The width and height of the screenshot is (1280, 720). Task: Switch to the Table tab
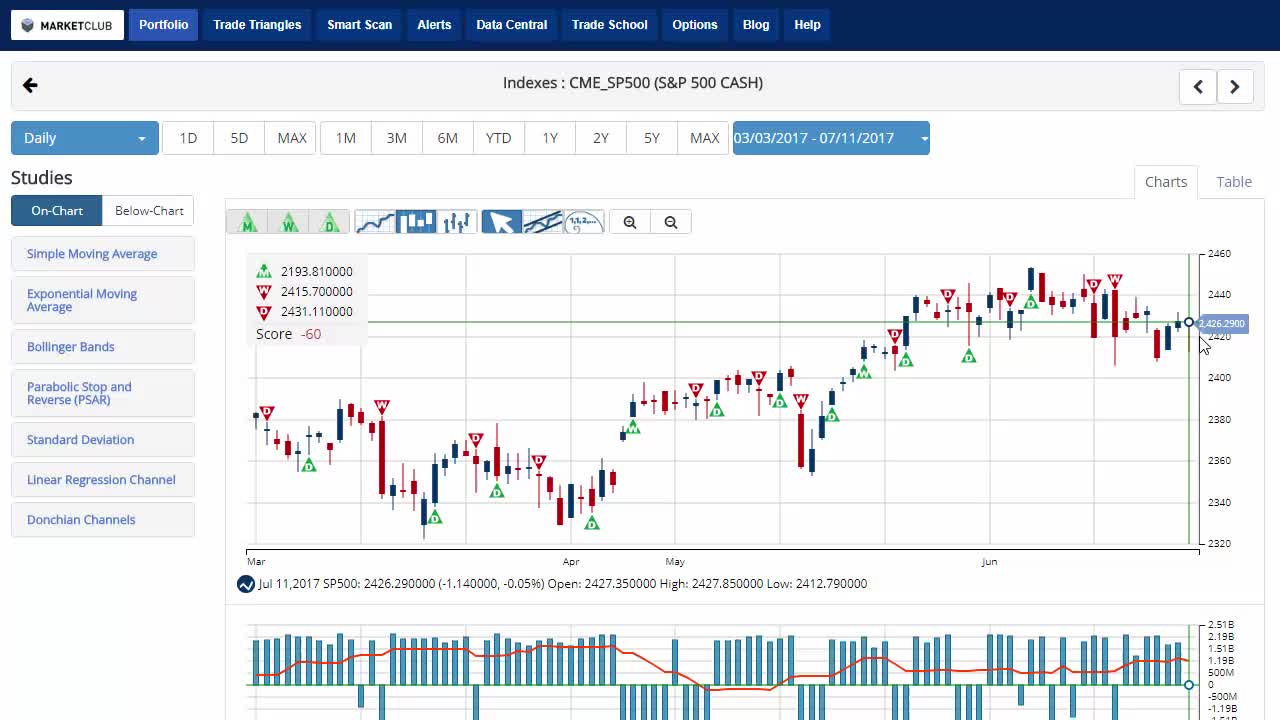coord(1234,182)
